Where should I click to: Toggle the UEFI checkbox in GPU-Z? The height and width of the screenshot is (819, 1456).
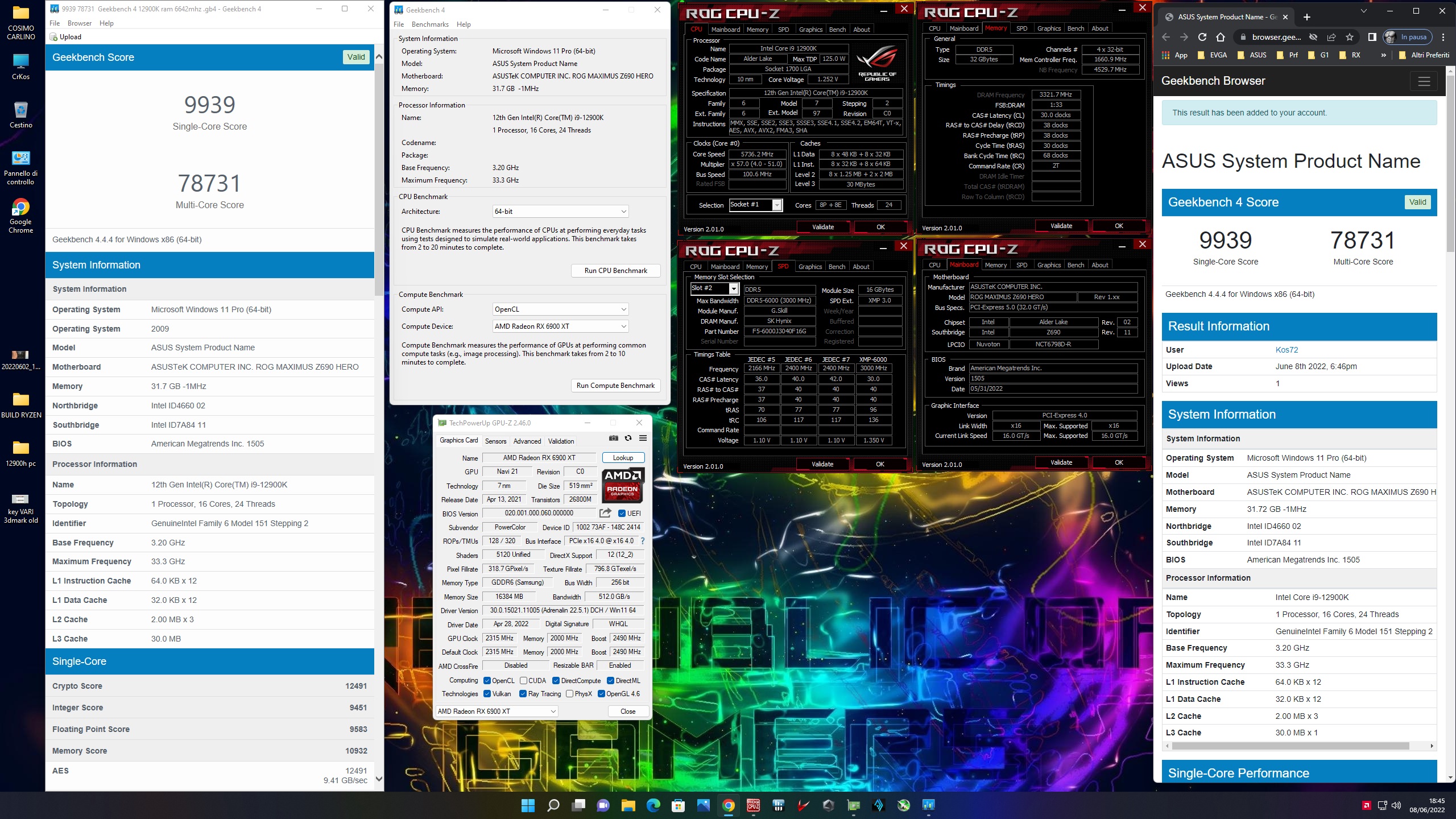(622, 513)
